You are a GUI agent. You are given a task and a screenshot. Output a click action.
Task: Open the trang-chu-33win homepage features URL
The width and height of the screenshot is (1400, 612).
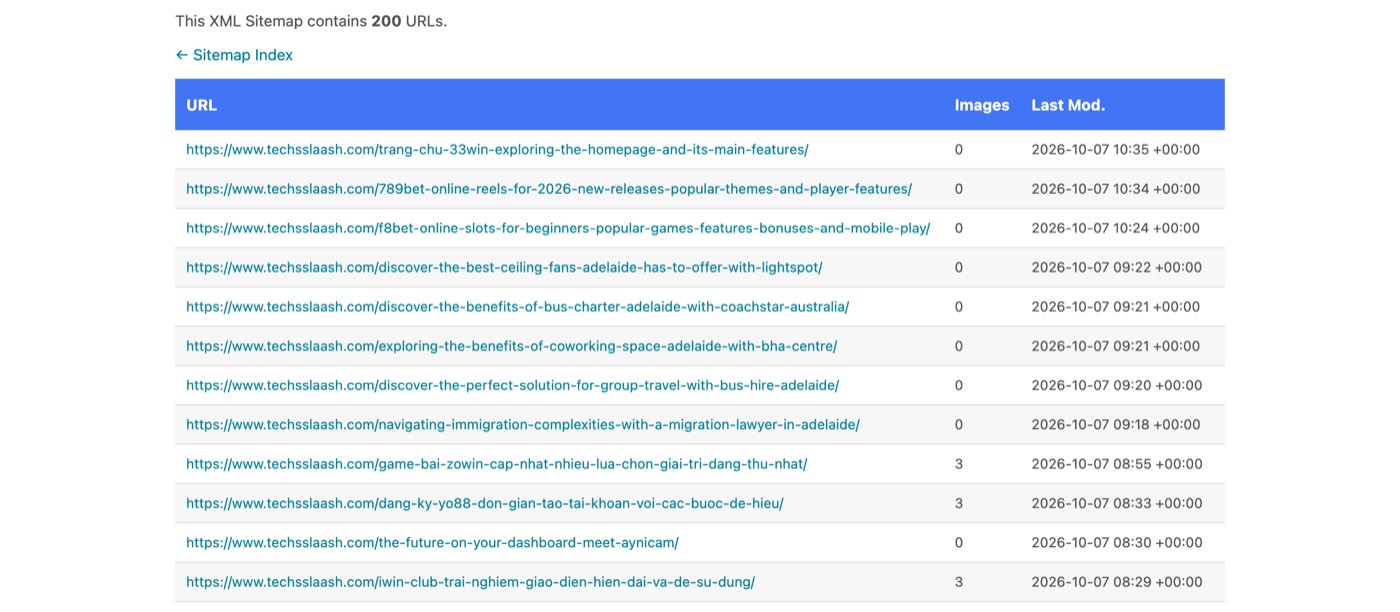point(497,150)
